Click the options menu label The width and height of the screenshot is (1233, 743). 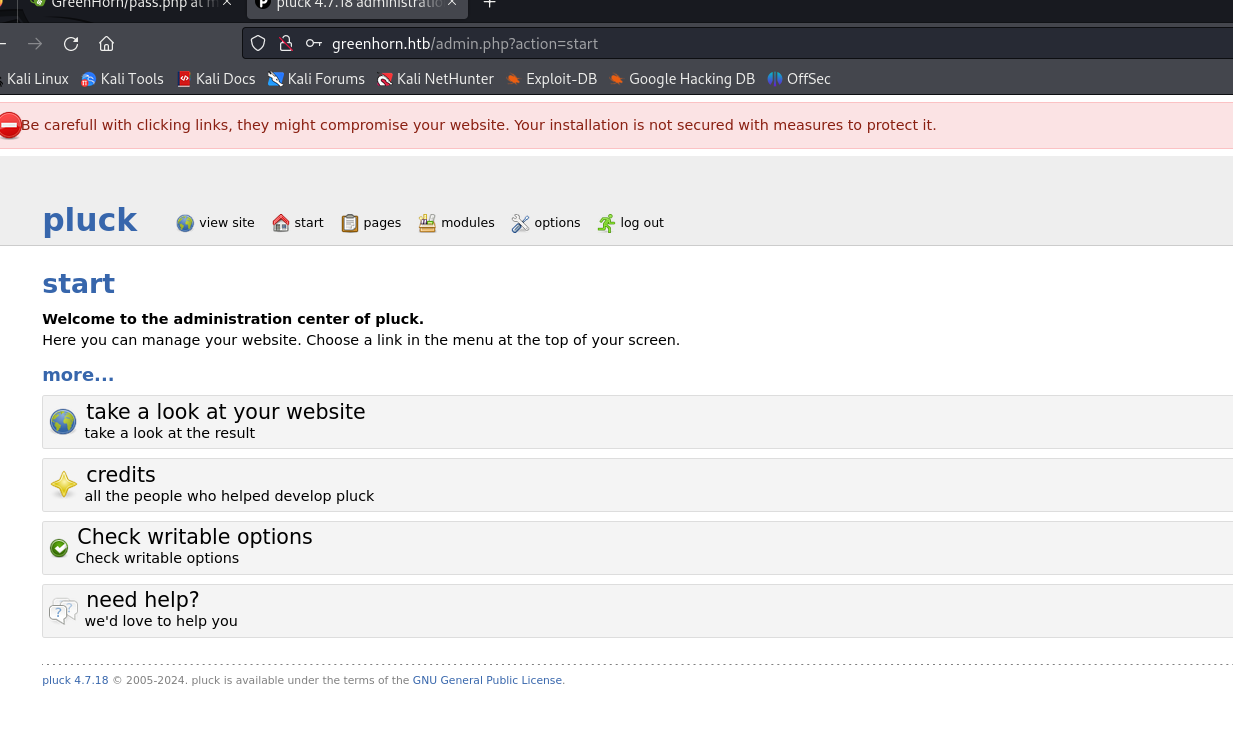557,223
